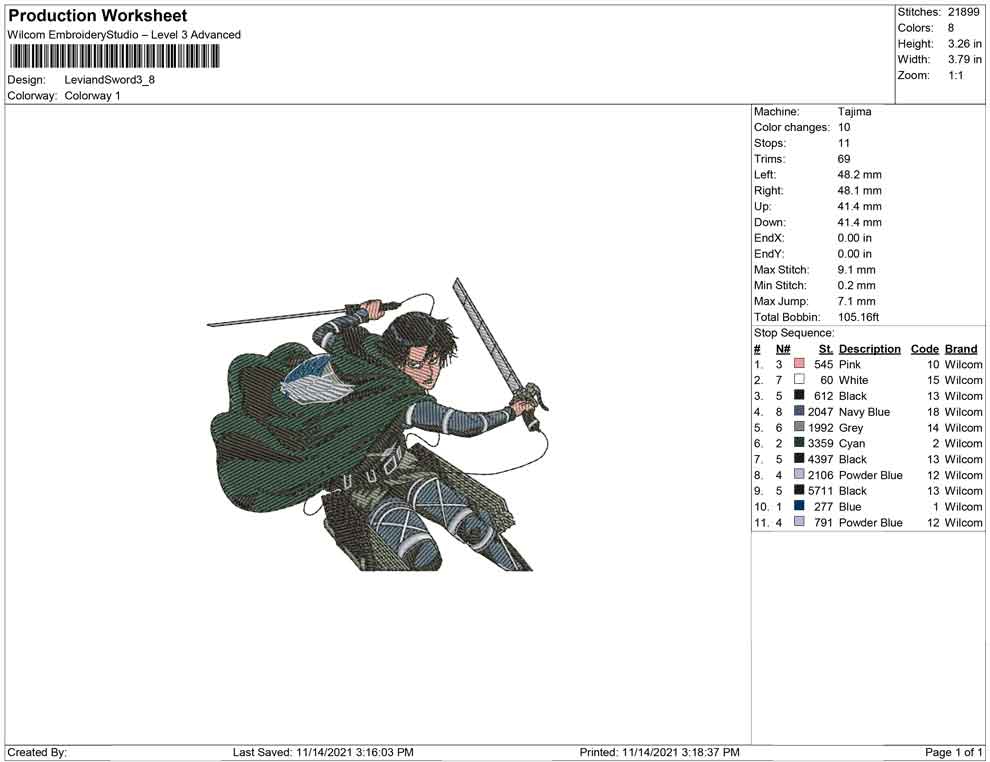This screenshot has width=990, height=762.
Task: Select the design name LeviandSword3_8
Action: pyautogui.click(x=109, y=80)
